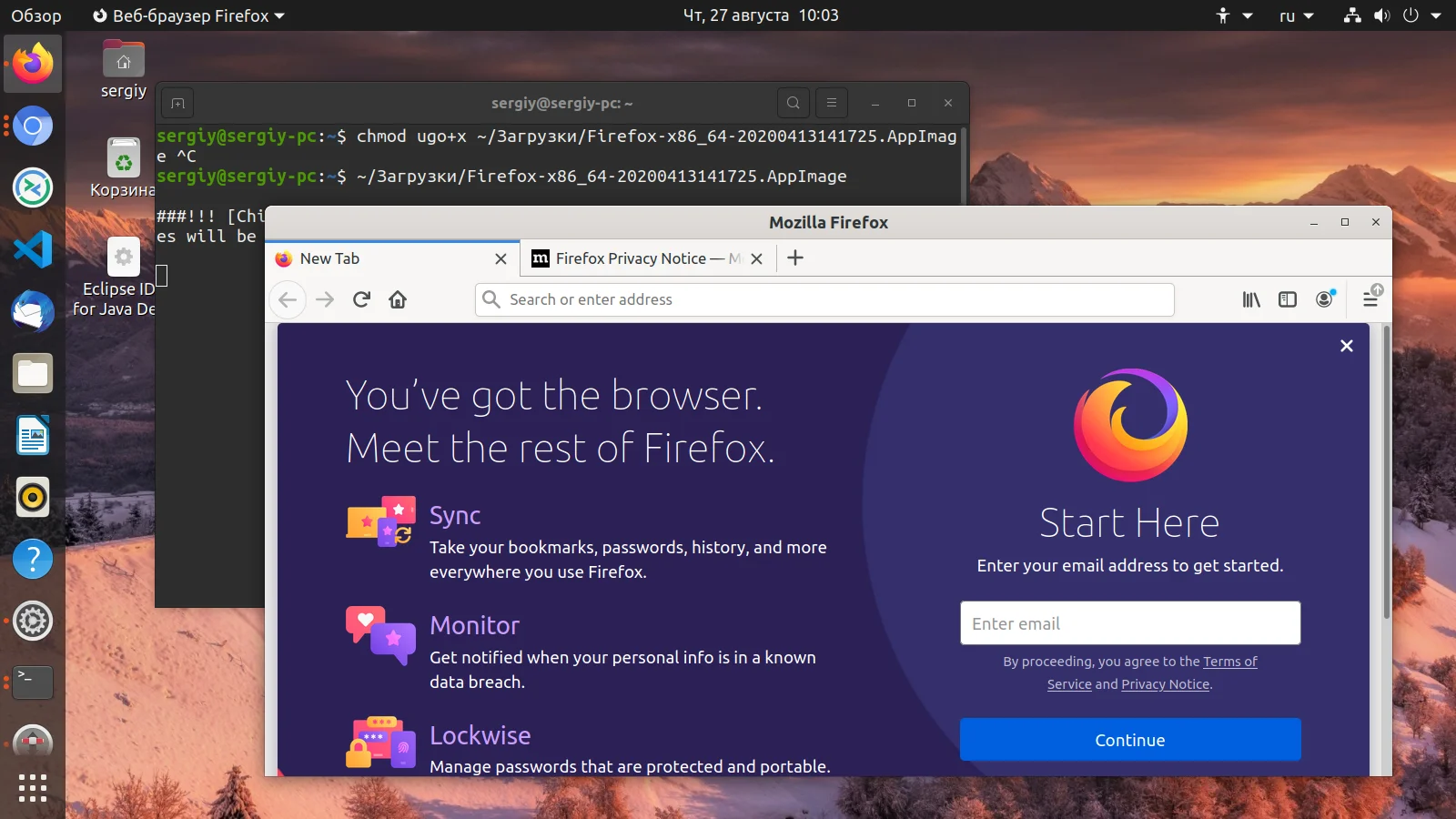Open the ru keyboard layout dropdown

[x=1296, y=15]
